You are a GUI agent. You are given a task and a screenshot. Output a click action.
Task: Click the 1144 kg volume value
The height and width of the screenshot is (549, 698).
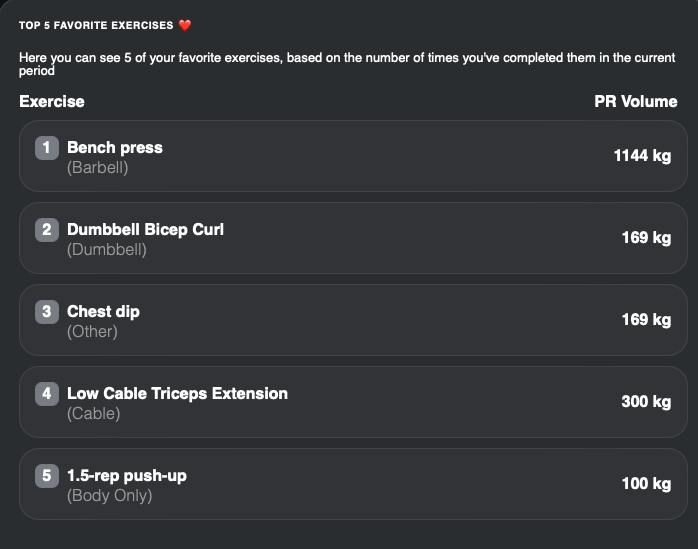pyautogui.click(x=642, y=156)
